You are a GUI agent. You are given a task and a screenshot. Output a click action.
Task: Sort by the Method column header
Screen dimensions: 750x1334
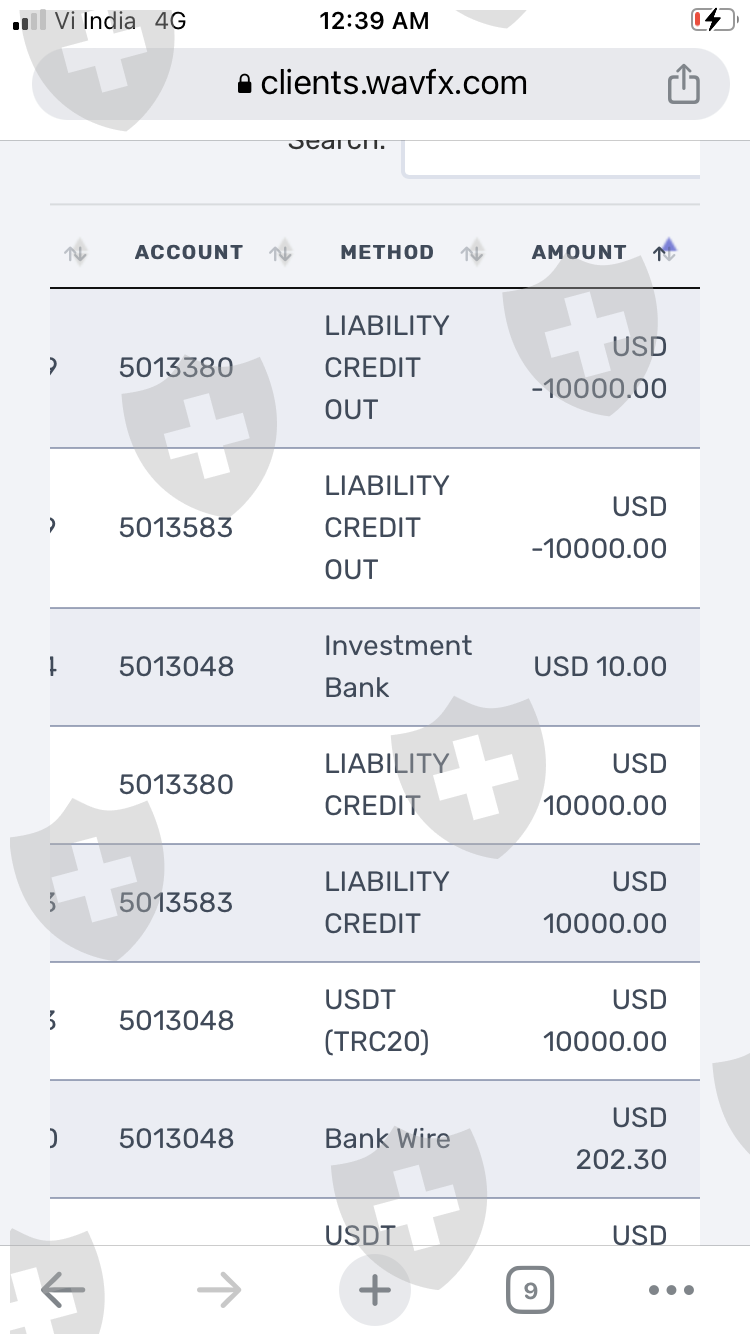tap(387, 252)
